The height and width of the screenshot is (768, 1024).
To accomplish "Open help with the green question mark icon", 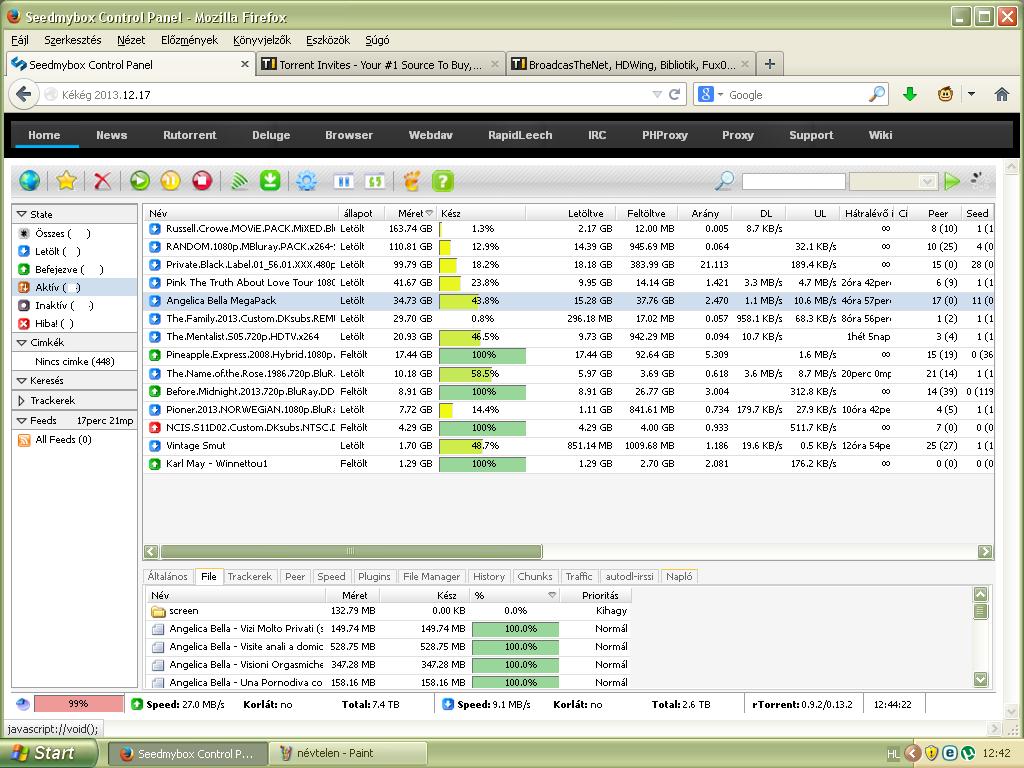I will click(443, 181).
